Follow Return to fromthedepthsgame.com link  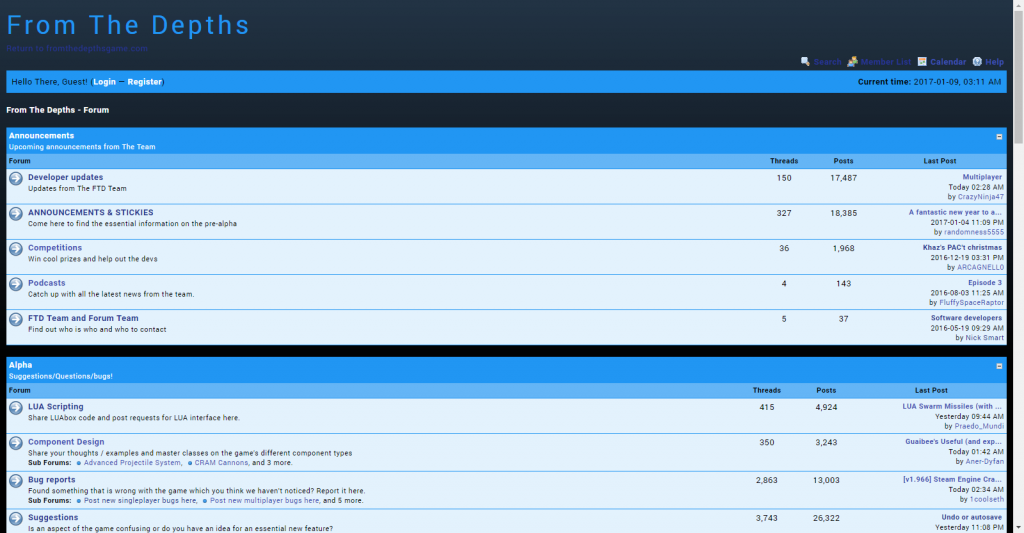coord(77,48)
